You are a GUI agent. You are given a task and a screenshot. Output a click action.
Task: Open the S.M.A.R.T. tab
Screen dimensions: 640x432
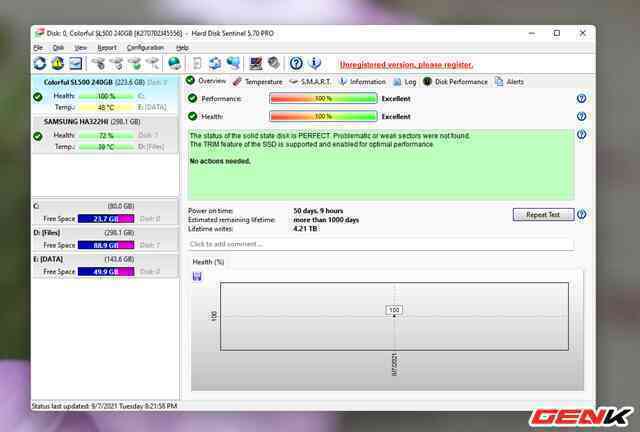(310, 82)
